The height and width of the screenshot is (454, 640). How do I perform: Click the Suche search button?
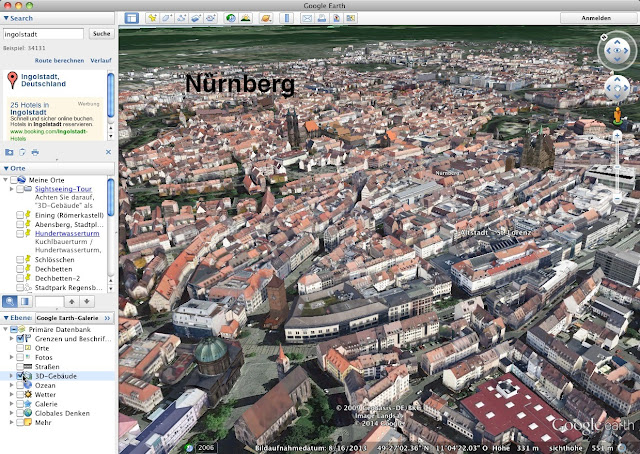click(x=101, y=34)
